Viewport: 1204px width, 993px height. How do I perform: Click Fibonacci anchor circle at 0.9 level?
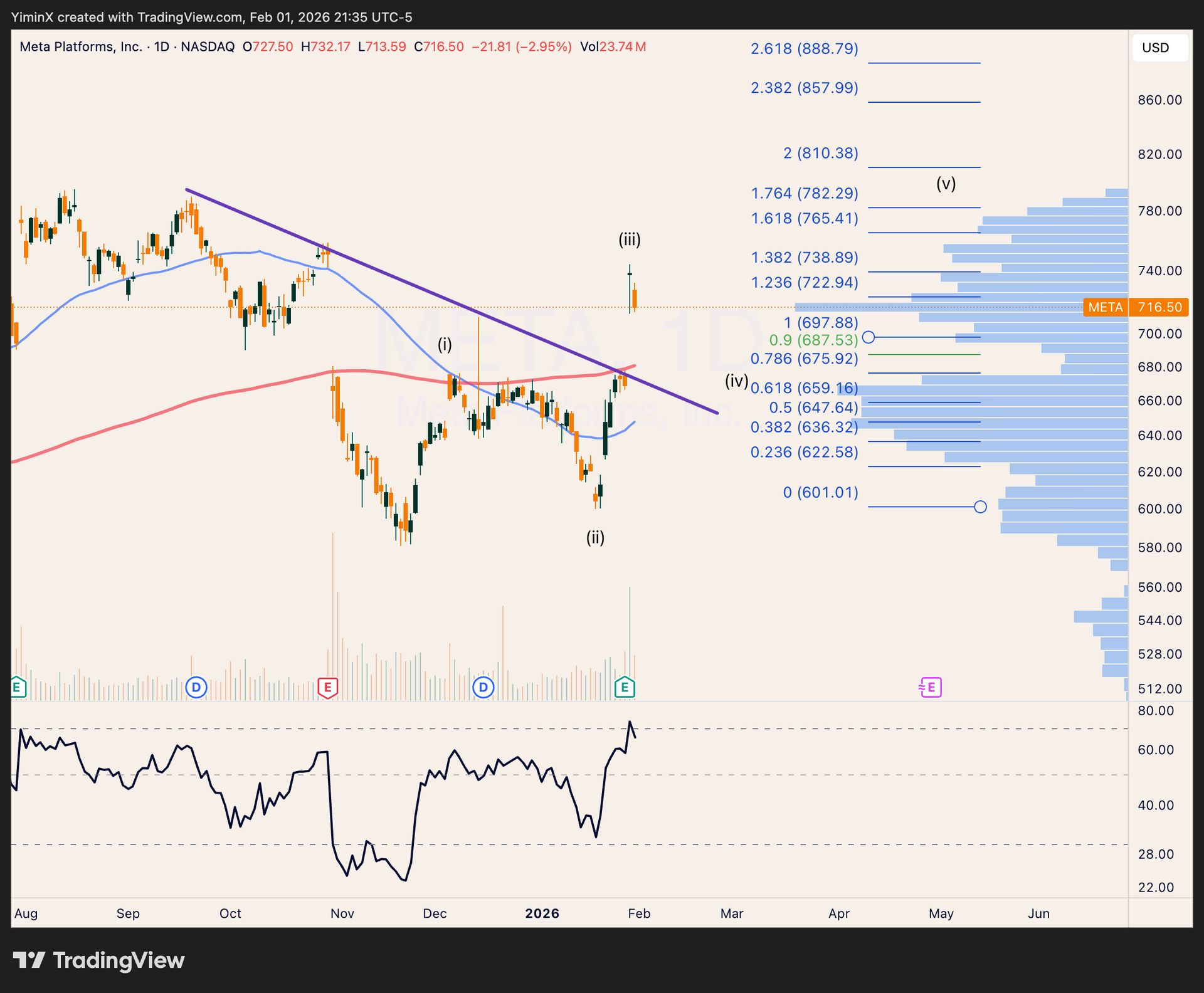tap(869, 337)
